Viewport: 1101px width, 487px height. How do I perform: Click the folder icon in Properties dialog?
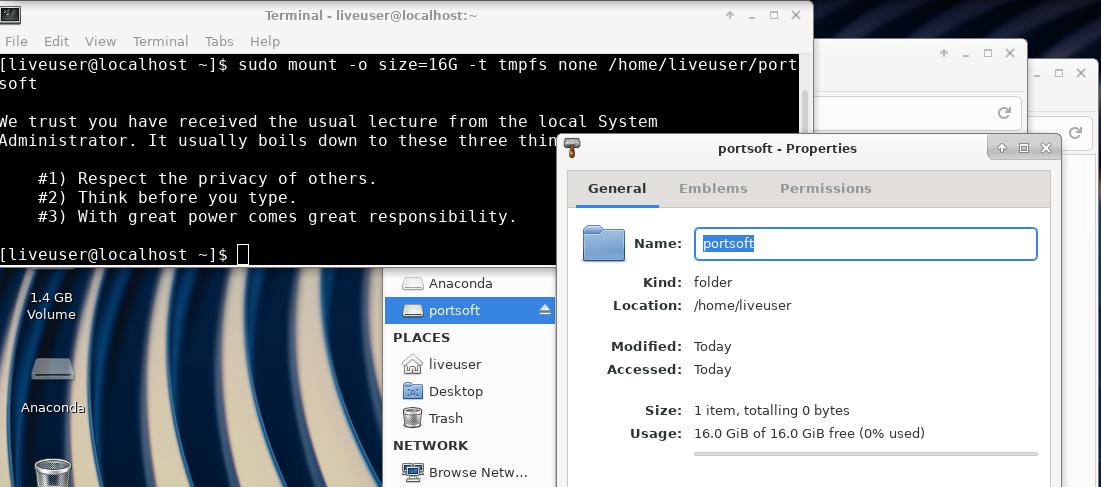[604, 244]
